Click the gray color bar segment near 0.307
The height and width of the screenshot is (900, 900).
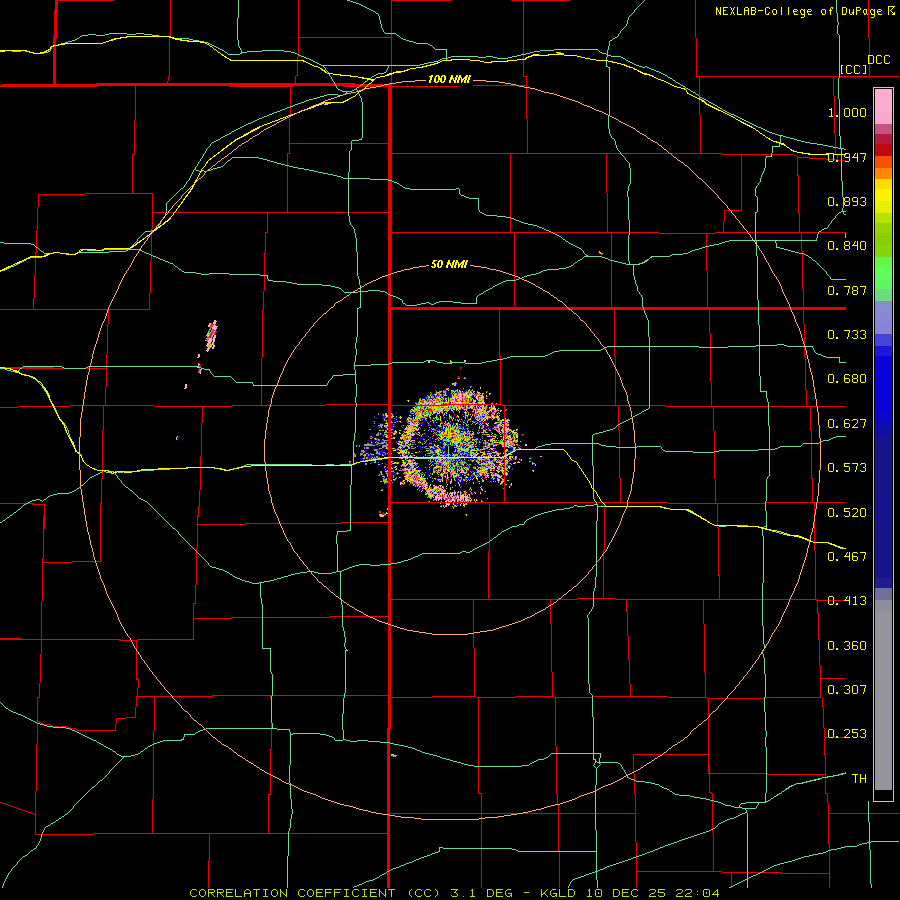[x=883, y=695]
